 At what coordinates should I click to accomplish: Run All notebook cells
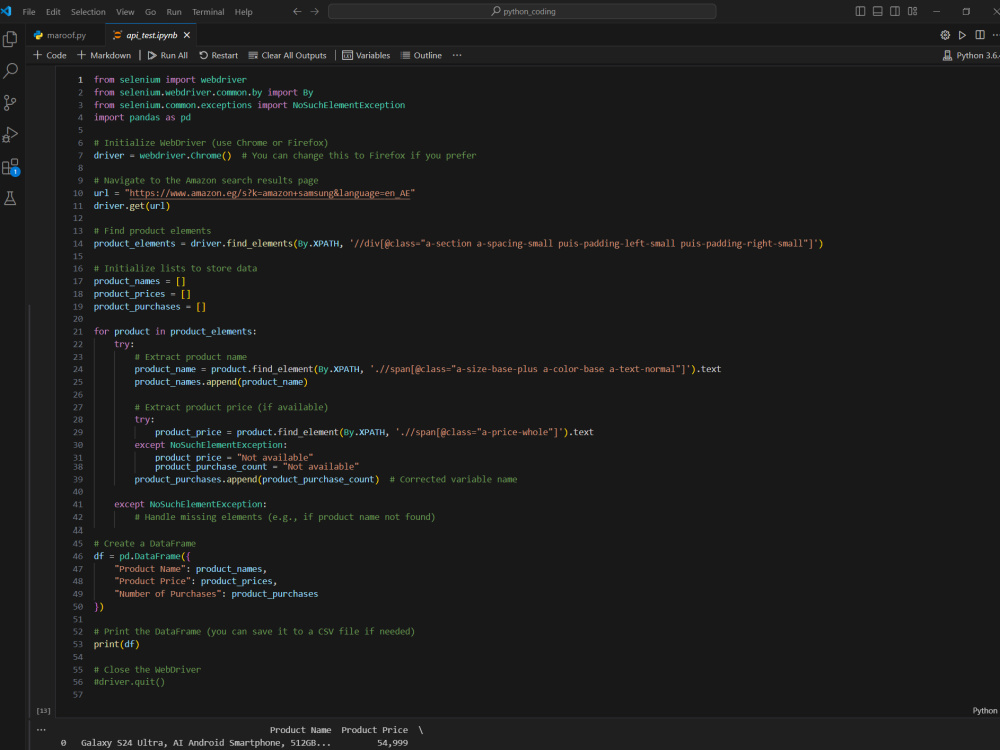[x=168, y=55]
